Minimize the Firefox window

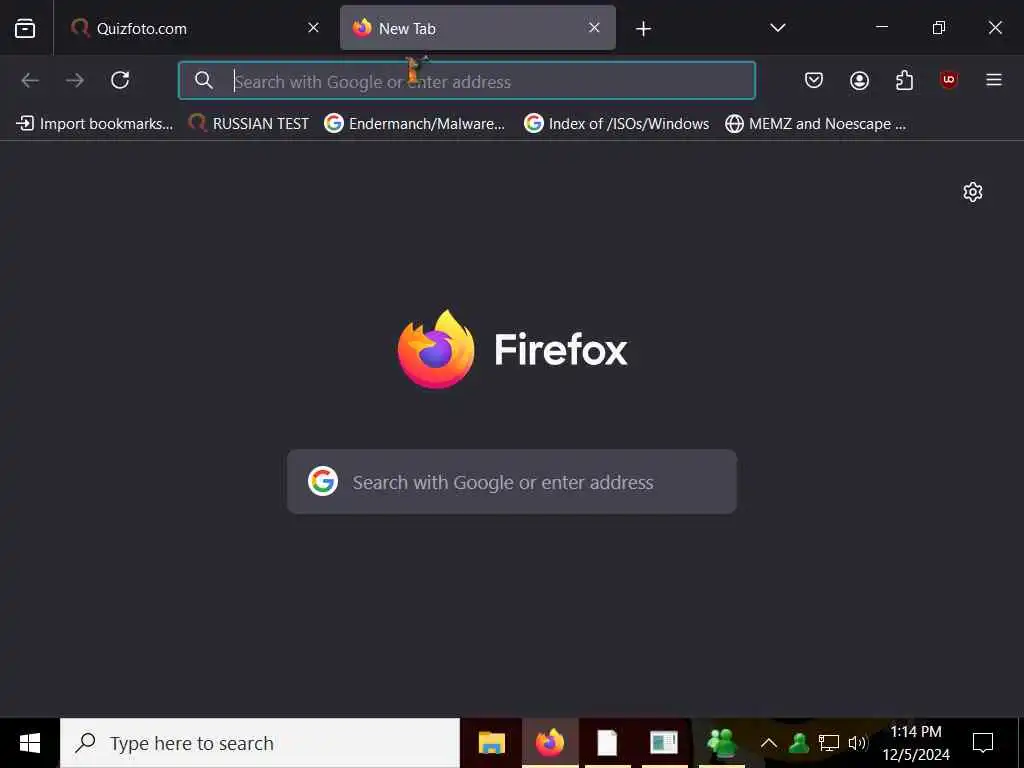click(x=882, y=27)
